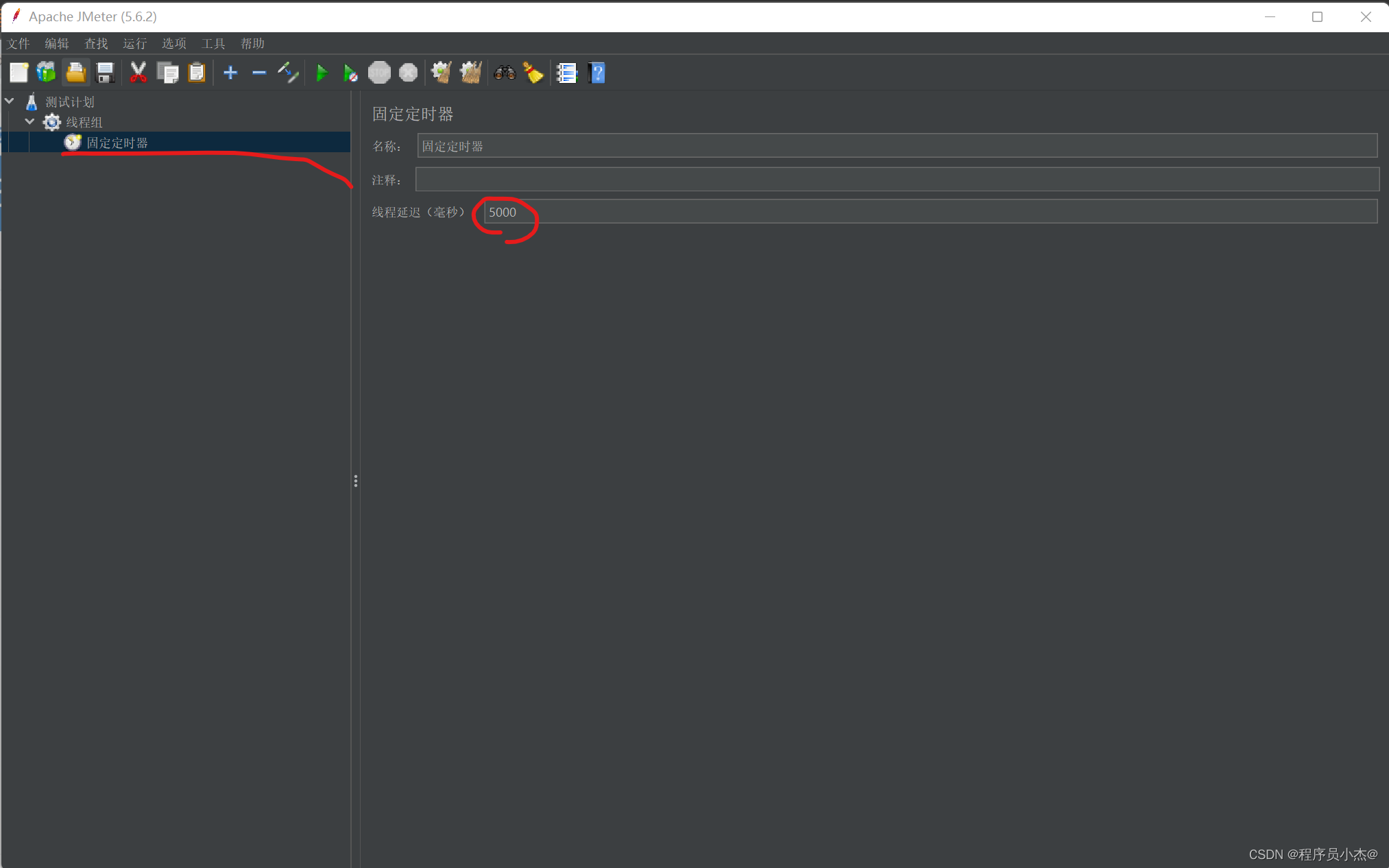The height and width of the screenshot is (868, 1389).
Task: Click the Toggle enable/disable icon
Action: pyautogui.click(x=288, y=73)
